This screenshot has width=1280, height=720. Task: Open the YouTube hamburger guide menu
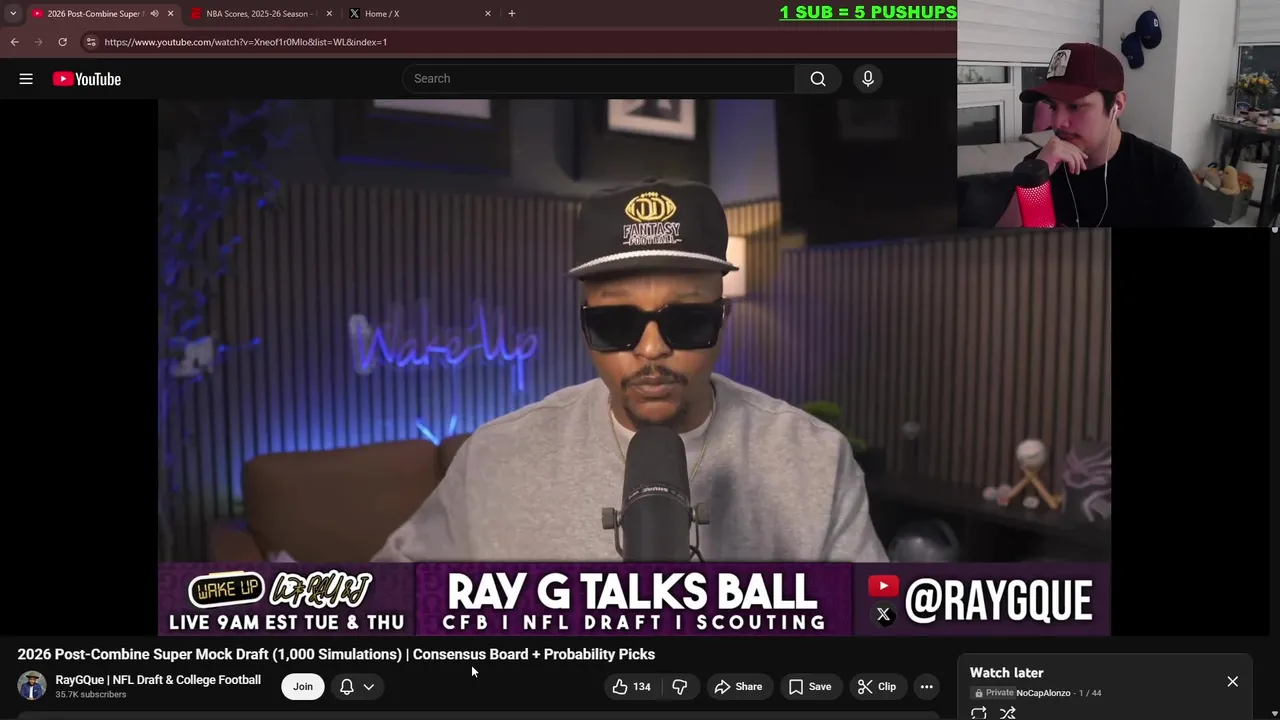point(26,79)
